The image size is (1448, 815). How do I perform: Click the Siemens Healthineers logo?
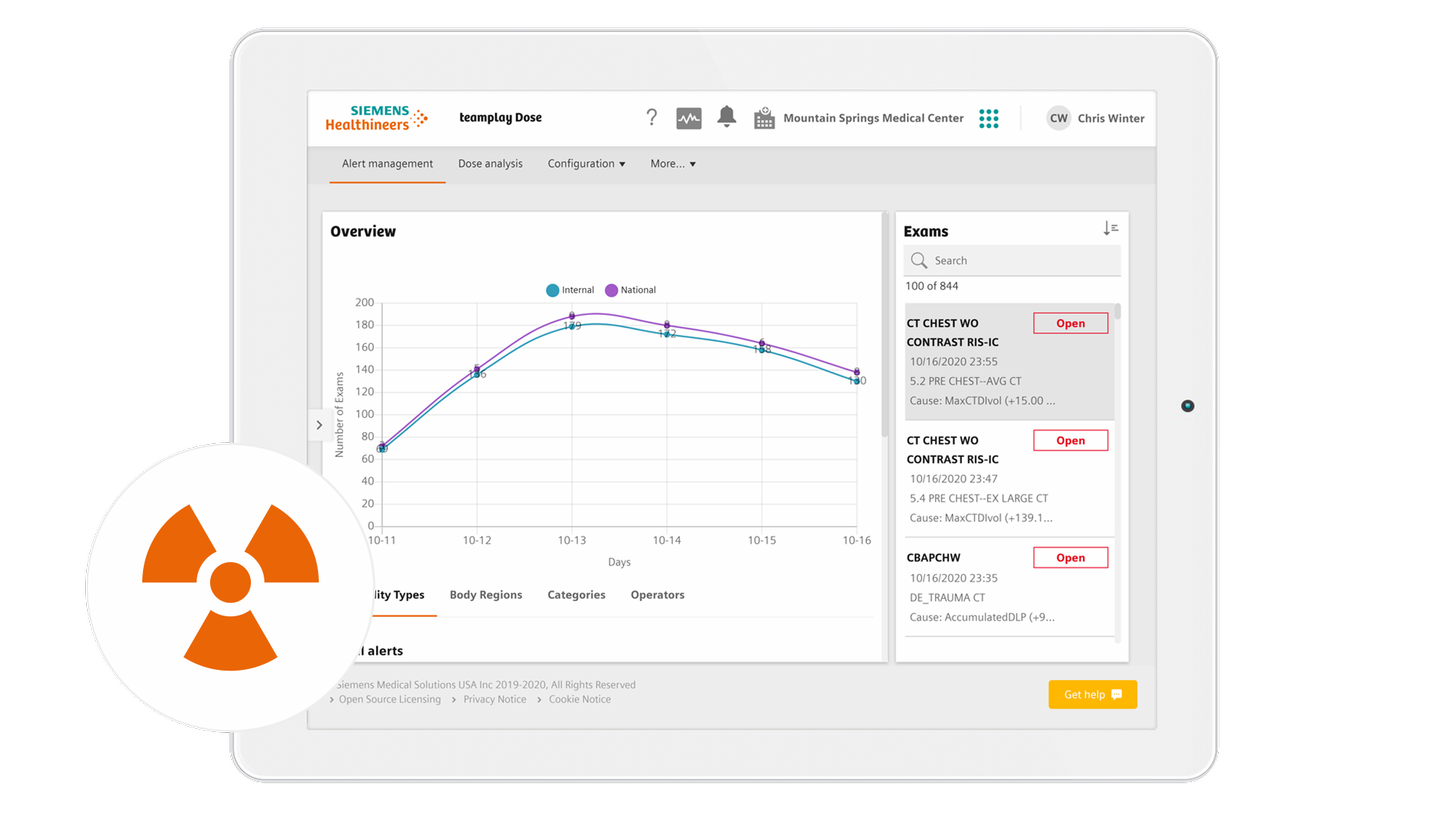[376, 117]
